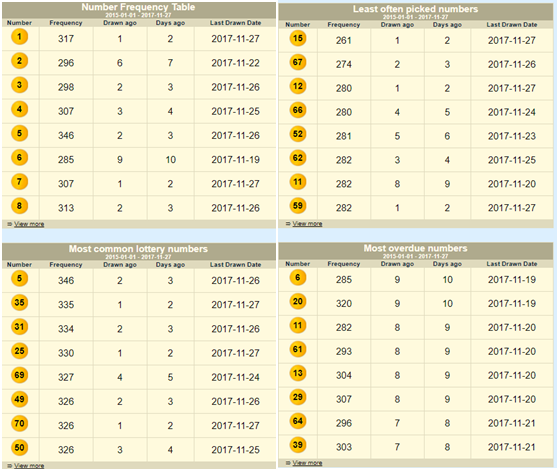This screenshot has width=557, height=469.
Task: Select the yellow ball number 66
Action: 298,110
